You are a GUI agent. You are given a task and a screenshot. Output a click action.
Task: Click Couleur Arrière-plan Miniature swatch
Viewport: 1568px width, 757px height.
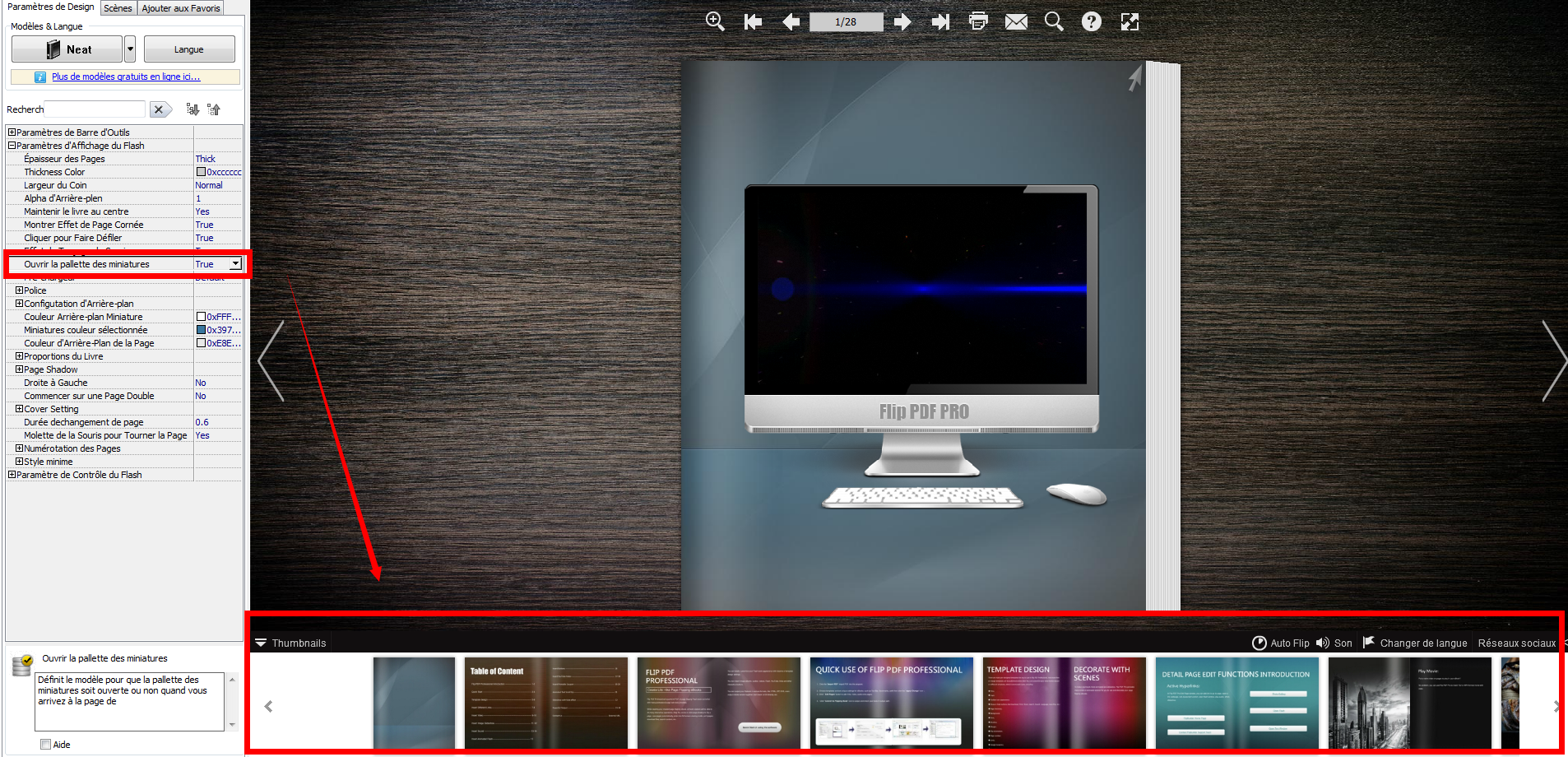tap(201, 317)
